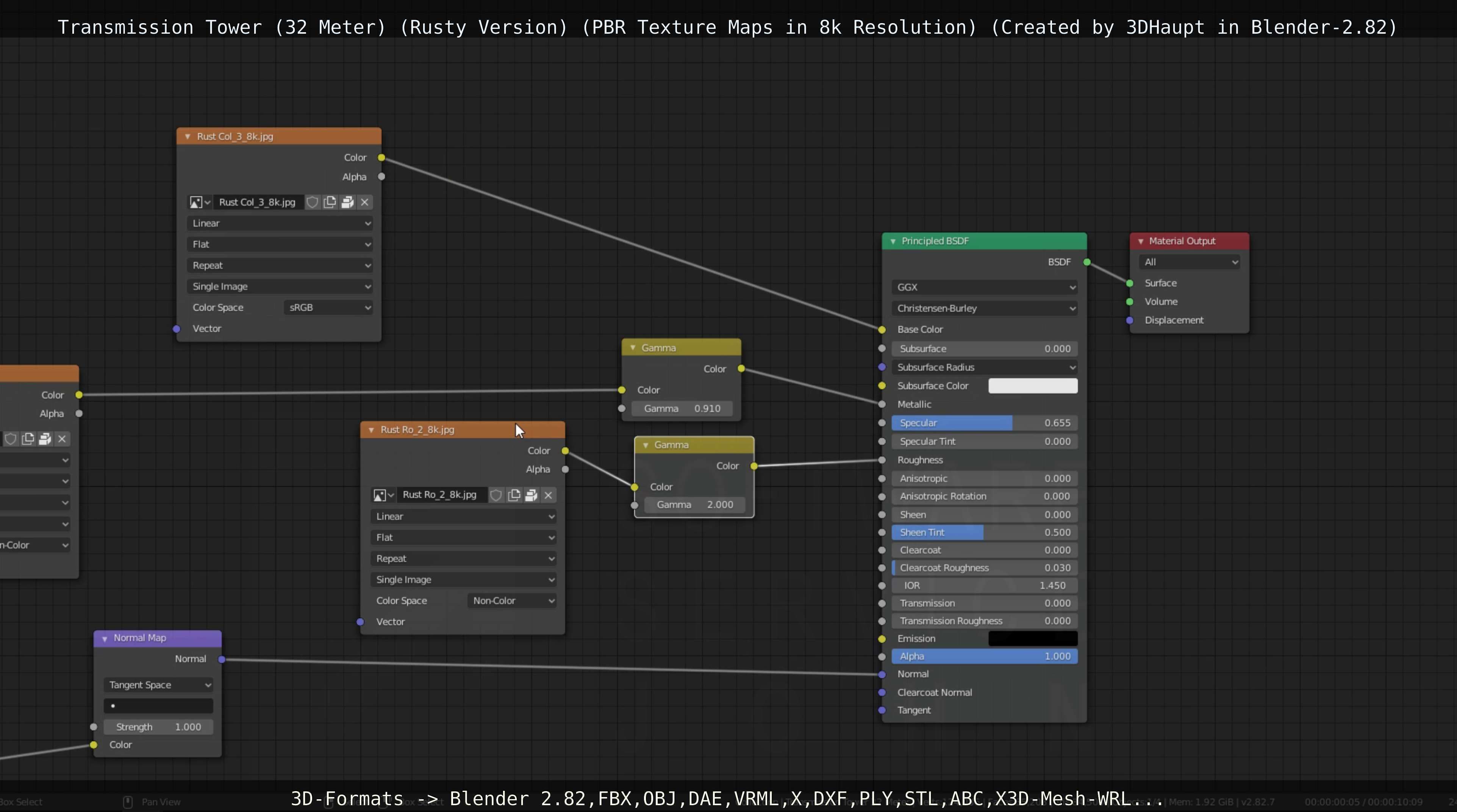
Task: Click the Specular slider at 0.655
Action: pos(984,423)
